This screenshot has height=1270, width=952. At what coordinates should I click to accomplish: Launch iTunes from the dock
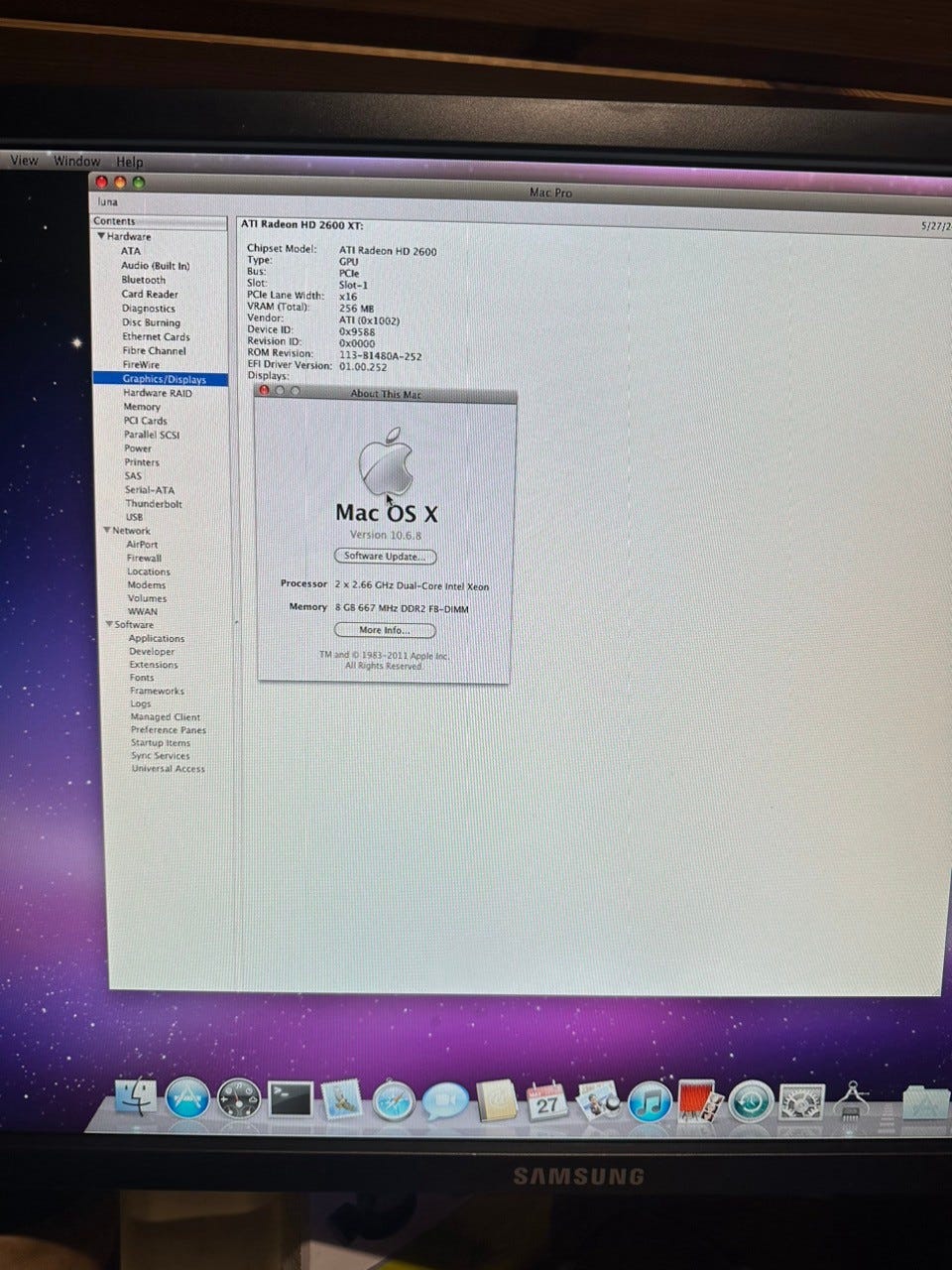pos(651,1102)
